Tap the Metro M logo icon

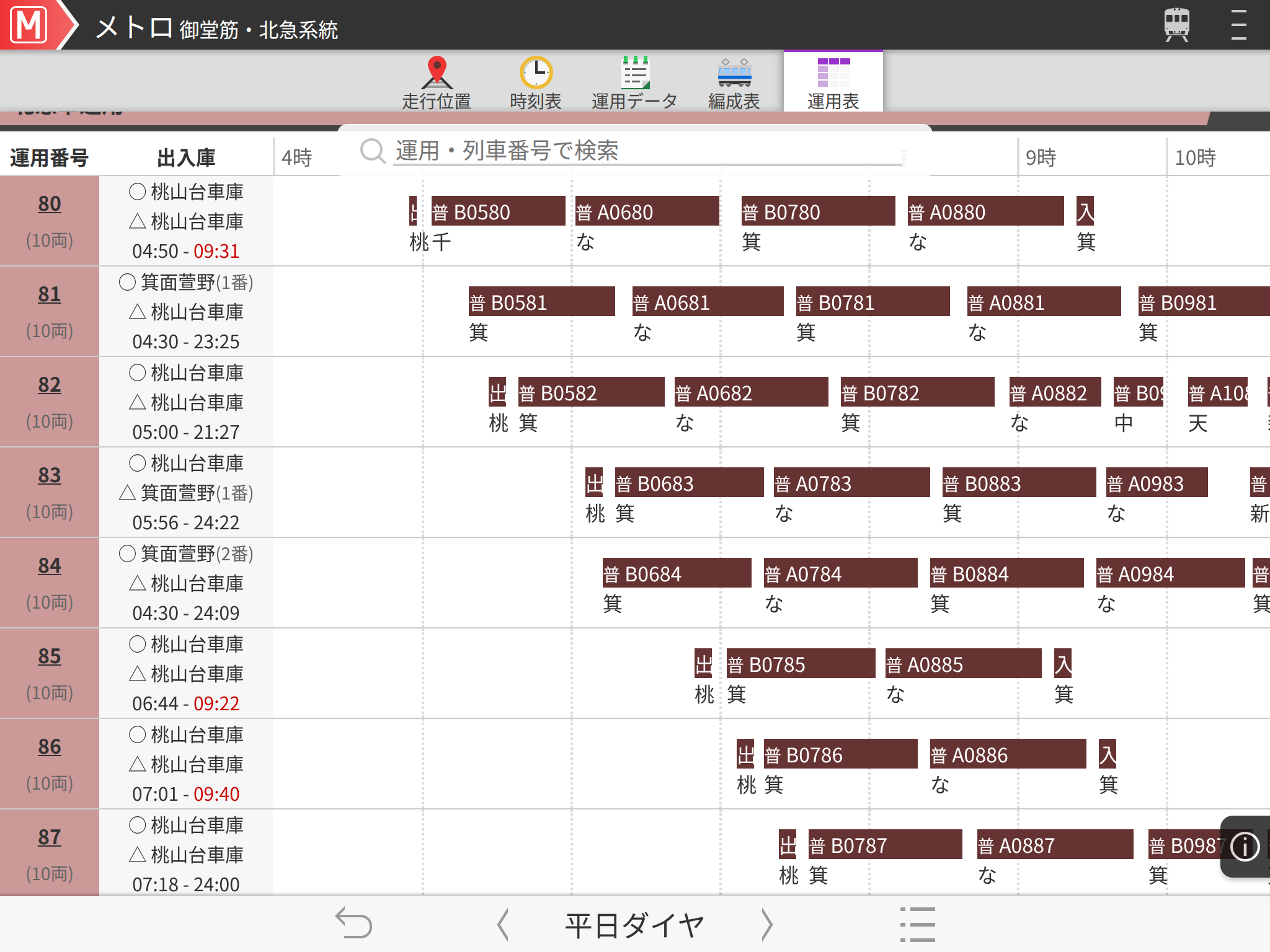[x=29, y=25]
